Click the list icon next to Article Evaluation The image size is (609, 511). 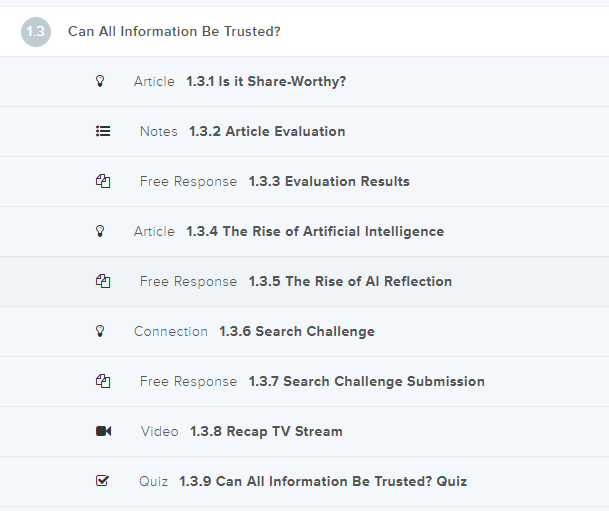point(103,131)
